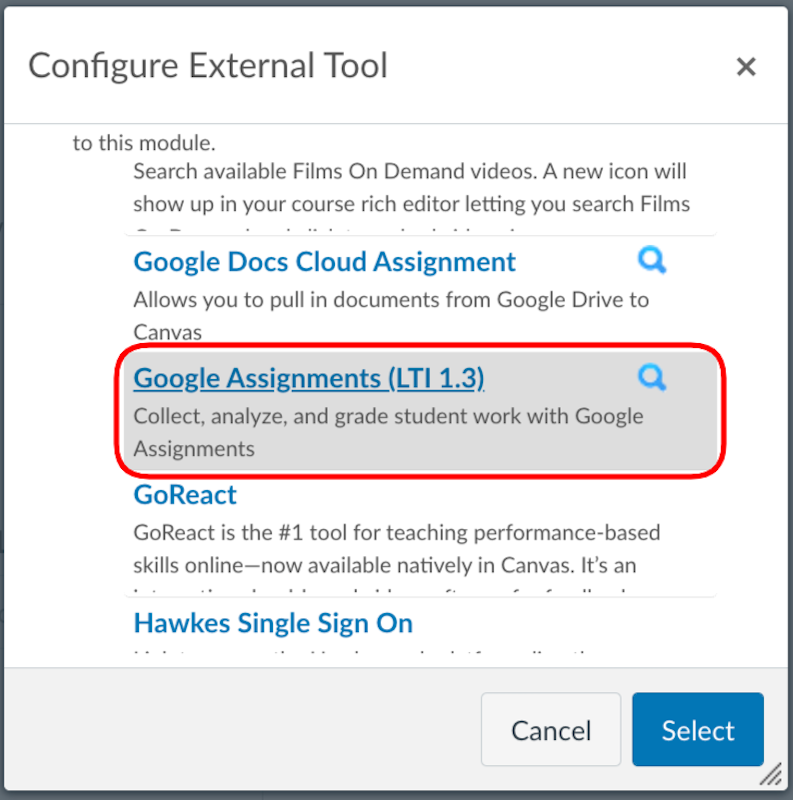793x800 pixels.
Task: Click the magnifier icon beside Google Assignments (LTI 1.3)
Action: [652, 377]
